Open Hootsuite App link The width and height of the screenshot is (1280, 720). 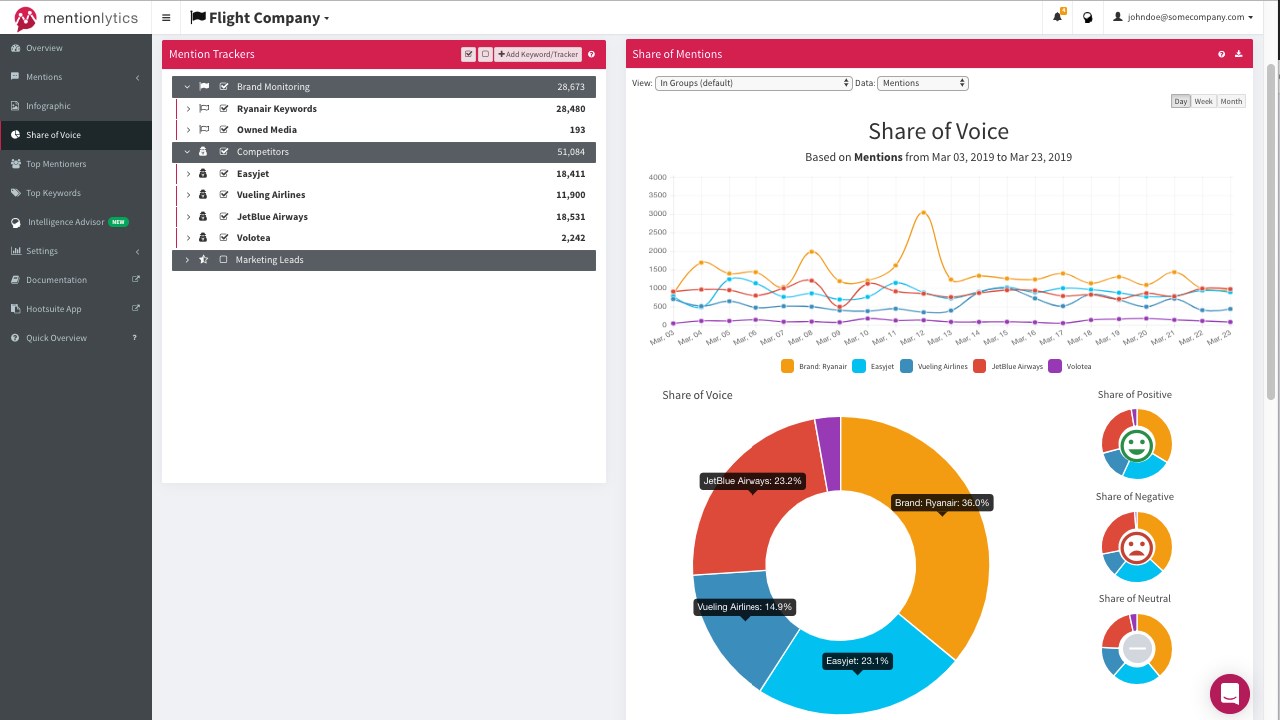point(76,309)
